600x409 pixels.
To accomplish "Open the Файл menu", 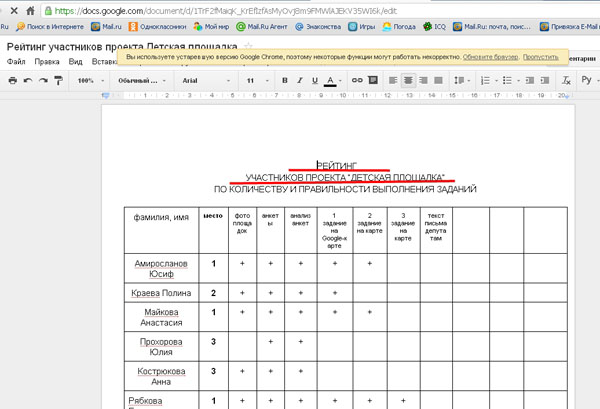I will 15,61.
